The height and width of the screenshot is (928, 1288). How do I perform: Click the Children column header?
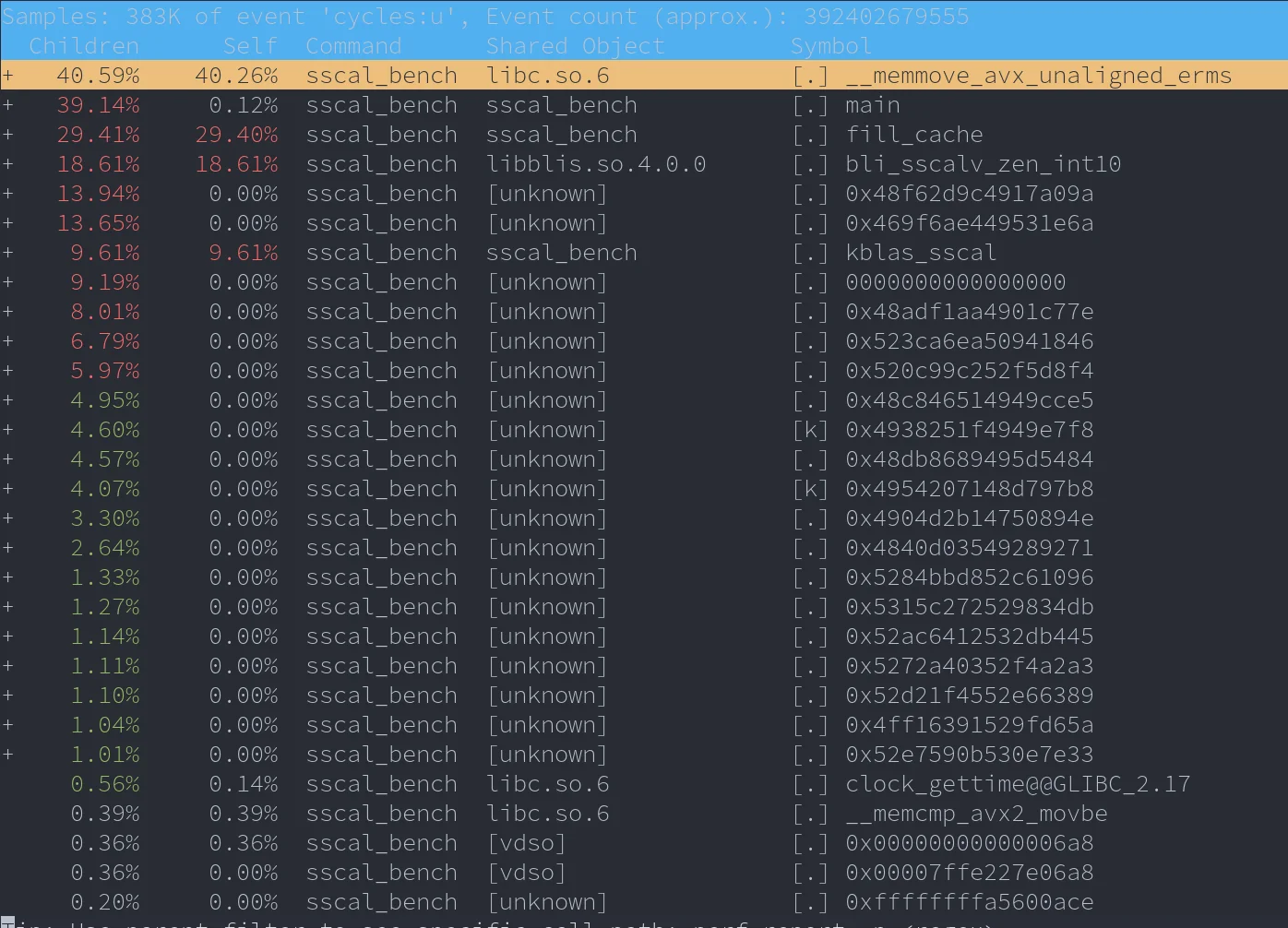(84, 46)
